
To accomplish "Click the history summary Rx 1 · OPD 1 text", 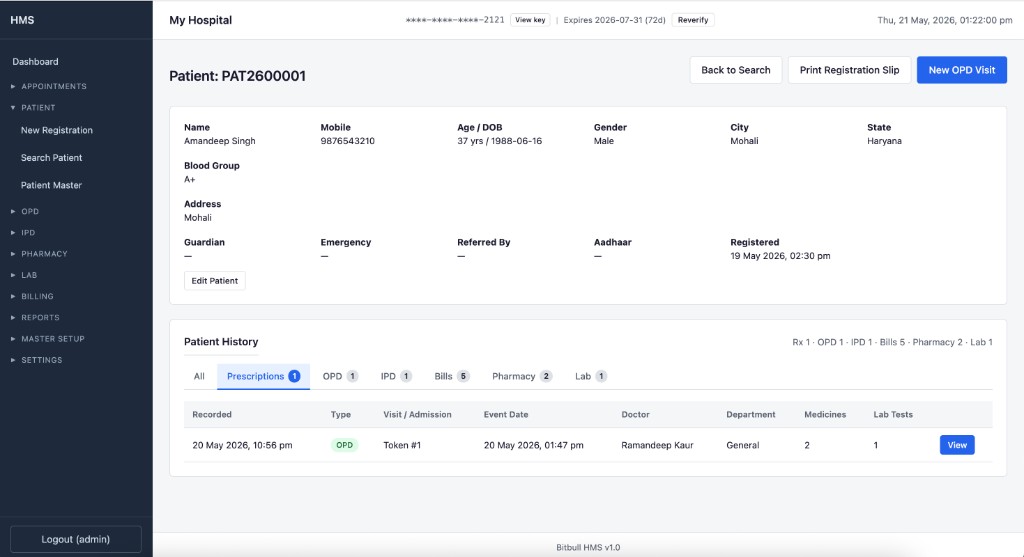I will (892, 342).
